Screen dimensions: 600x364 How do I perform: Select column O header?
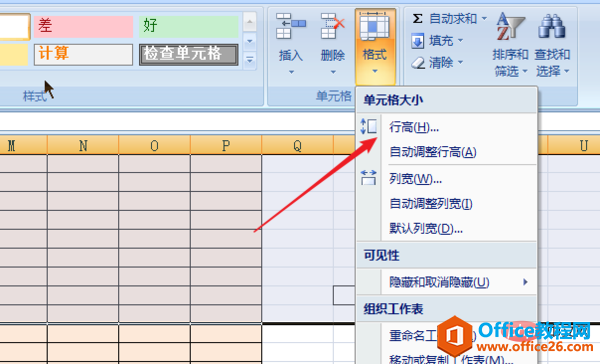pyautogui.click(x=155, y=145)
